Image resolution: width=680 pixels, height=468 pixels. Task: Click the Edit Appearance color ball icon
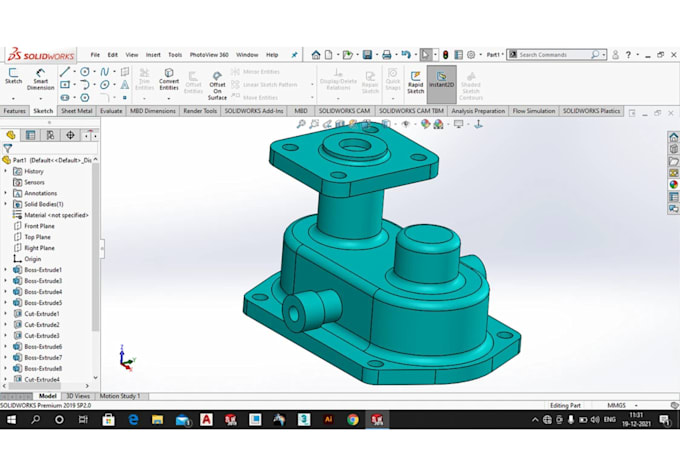(425, 124)
